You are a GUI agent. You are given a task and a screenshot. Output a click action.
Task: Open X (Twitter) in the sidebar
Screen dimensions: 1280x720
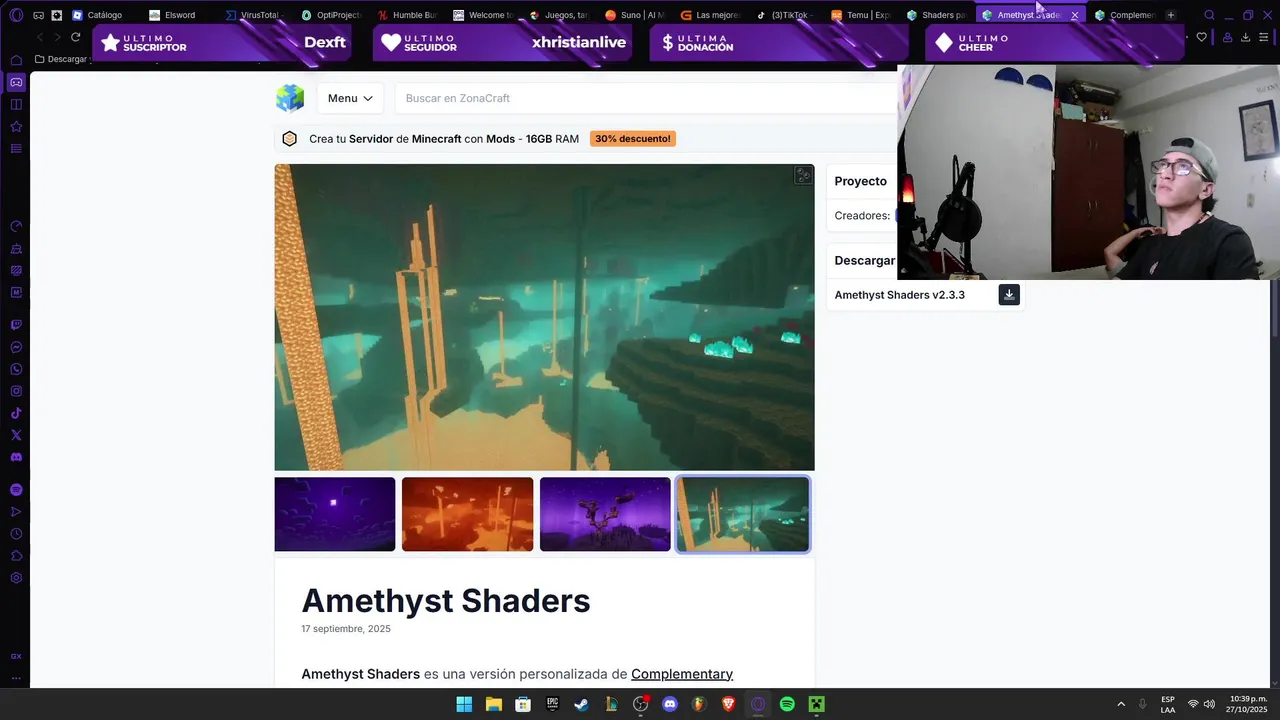[16, 435]
